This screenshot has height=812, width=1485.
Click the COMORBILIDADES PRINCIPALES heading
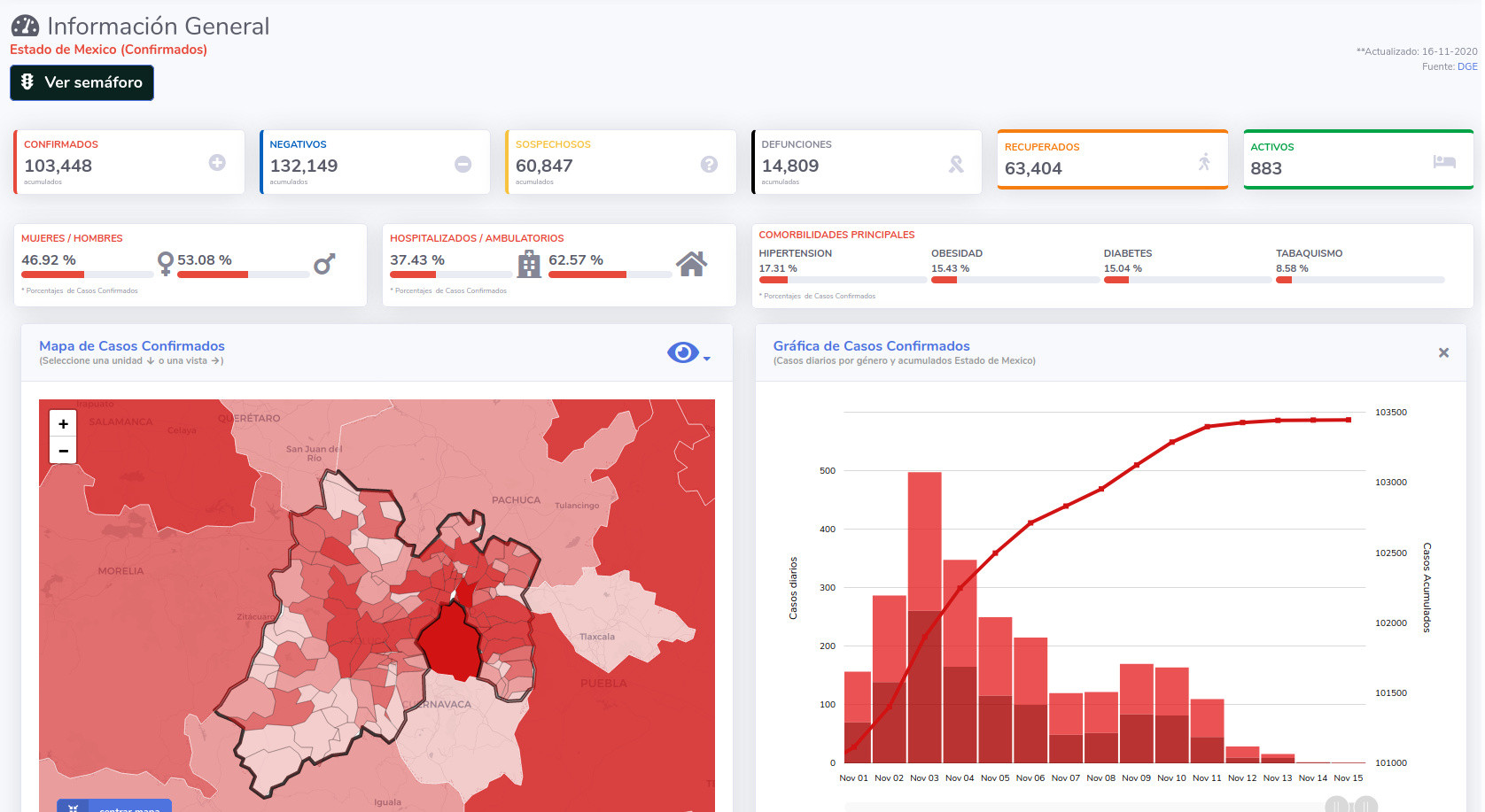pos(836,235)
